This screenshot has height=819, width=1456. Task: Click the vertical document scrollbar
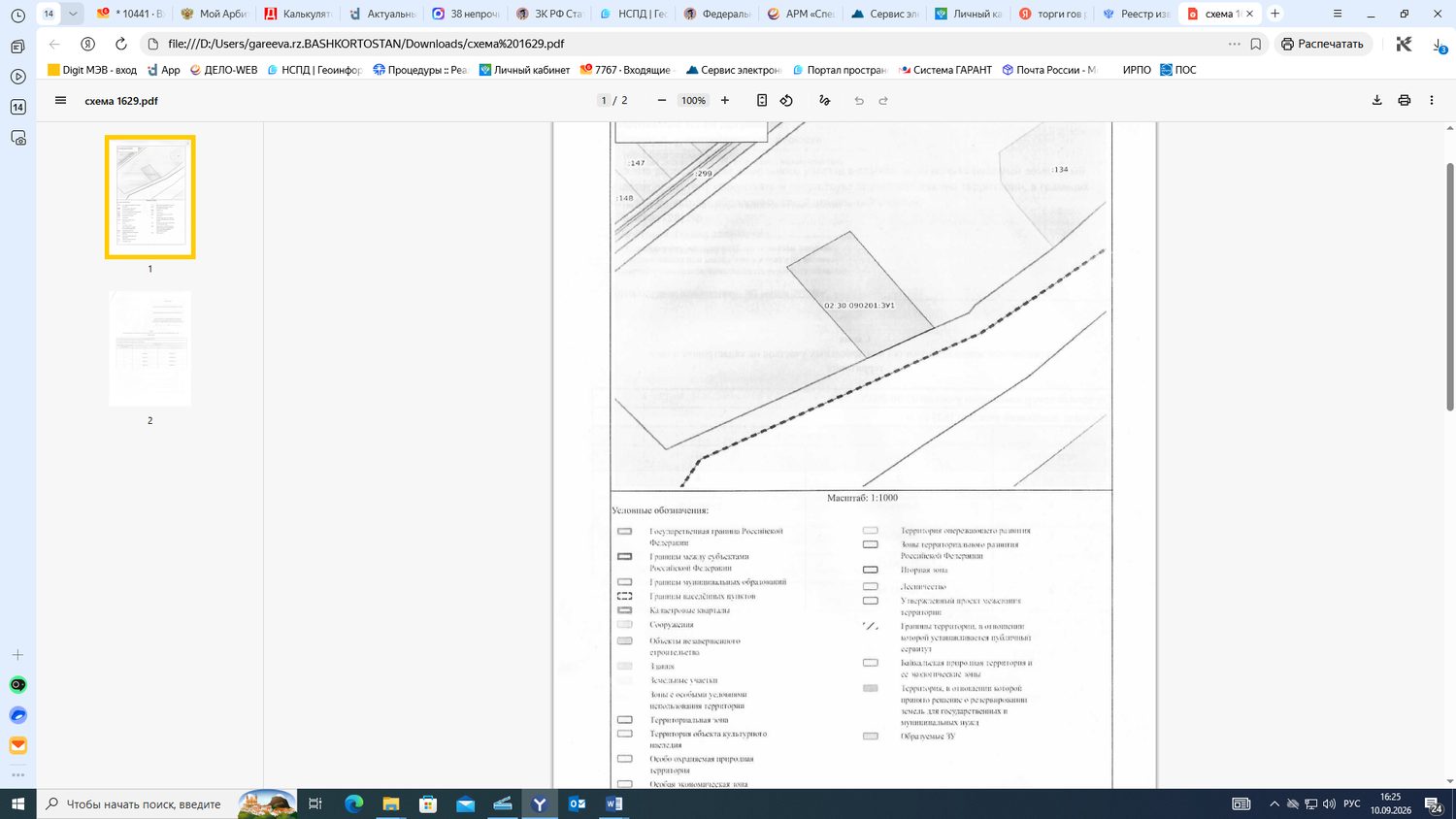[1450, 286]
